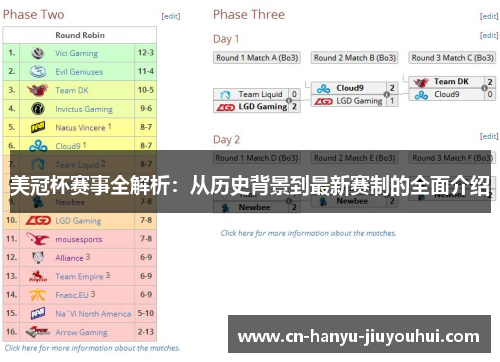This screenshot has height=362, width=500.
Task: Click the Arrow Gaming logo icon
Action: click(x=38, y=332)
